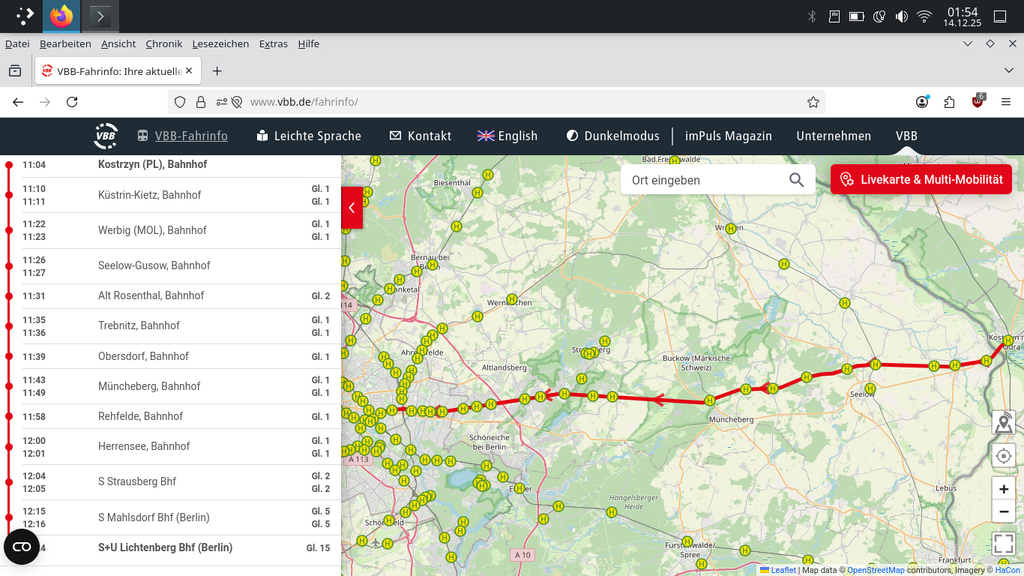Open HaCon attribution link
Viewport: 1024px width, 576px height.
(1008, 570)
